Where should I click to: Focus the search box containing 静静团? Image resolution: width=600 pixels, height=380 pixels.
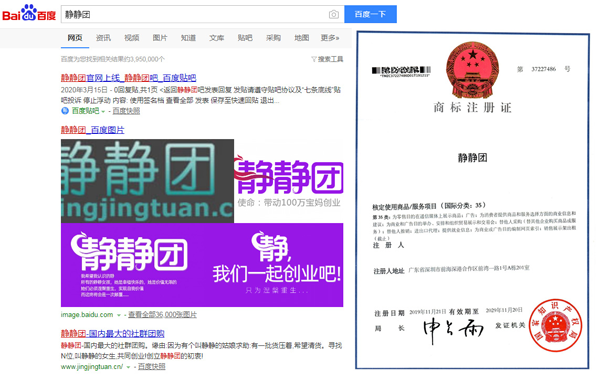click(x=194, y=15)
